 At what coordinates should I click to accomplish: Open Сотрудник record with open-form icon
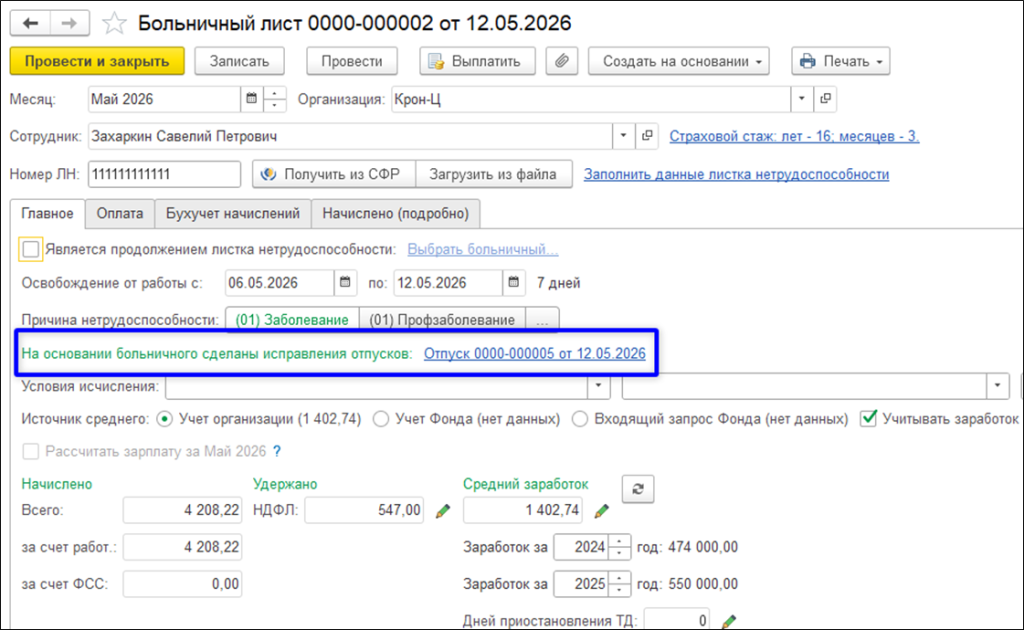click(647, 136)
